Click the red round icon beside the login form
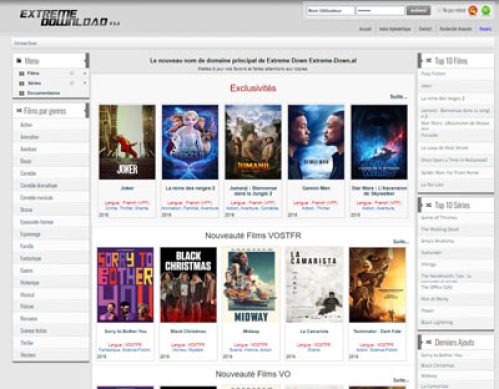The height and width of the screenshot is (389, 499). pos(473,10)
